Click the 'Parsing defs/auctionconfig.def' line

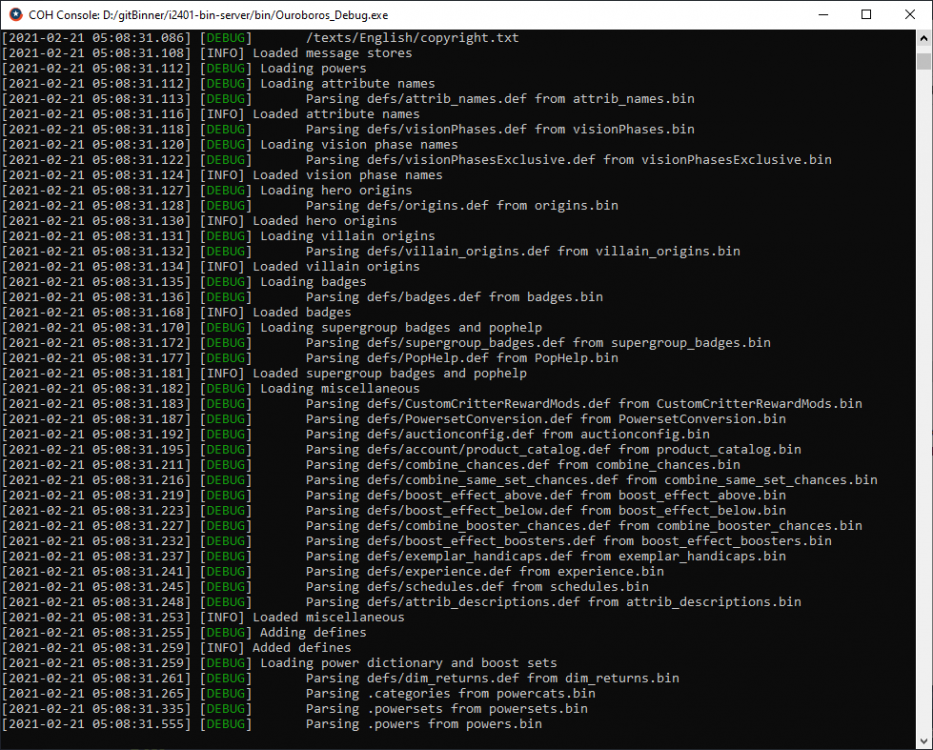(x=507, y=434)
